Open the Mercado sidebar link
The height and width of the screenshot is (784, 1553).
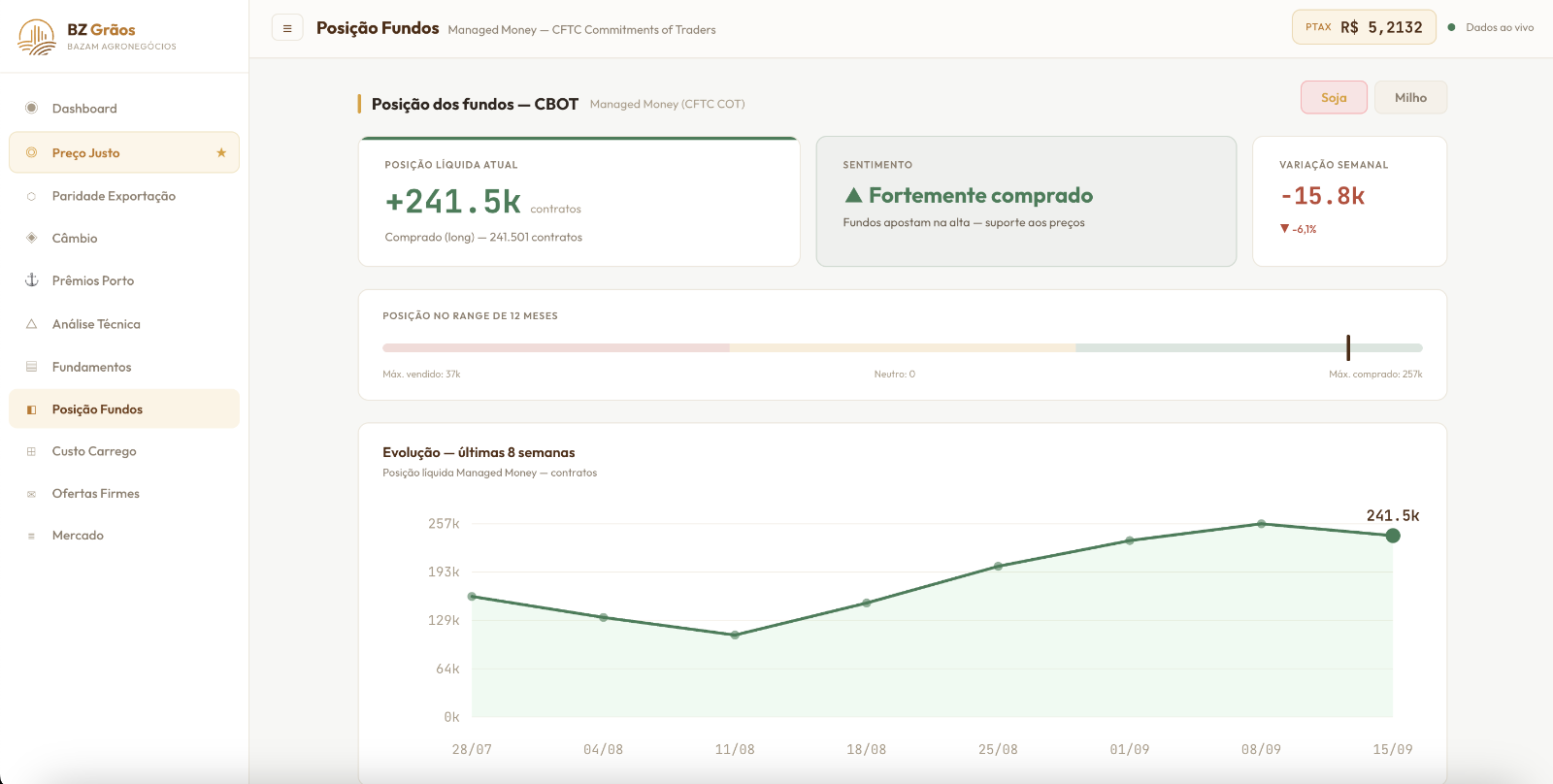pos(124,536)
